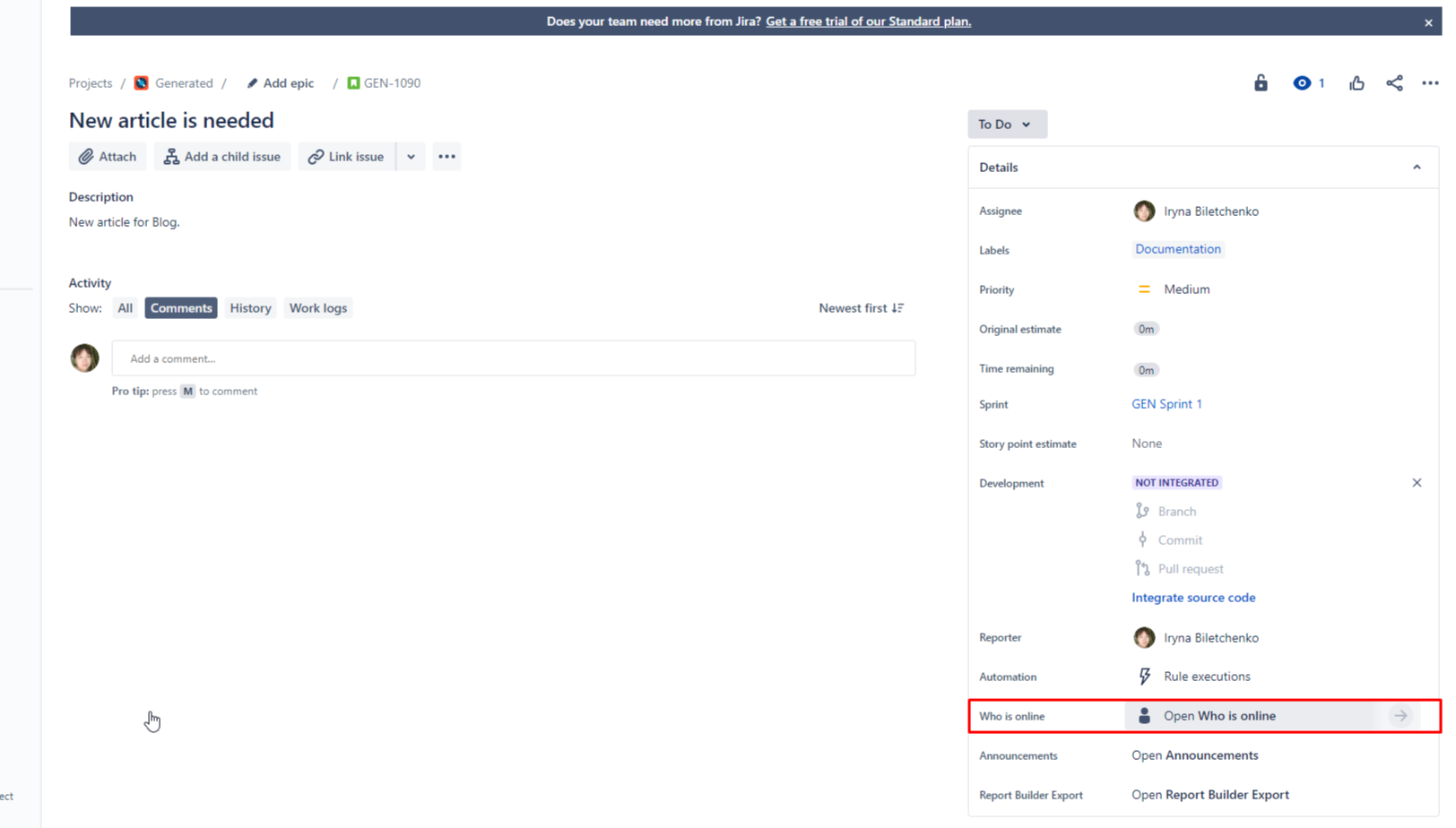Viewport: 1456px width, 828px height.
Task: Switch to the History tab
Action: click(x=250, y=308)
